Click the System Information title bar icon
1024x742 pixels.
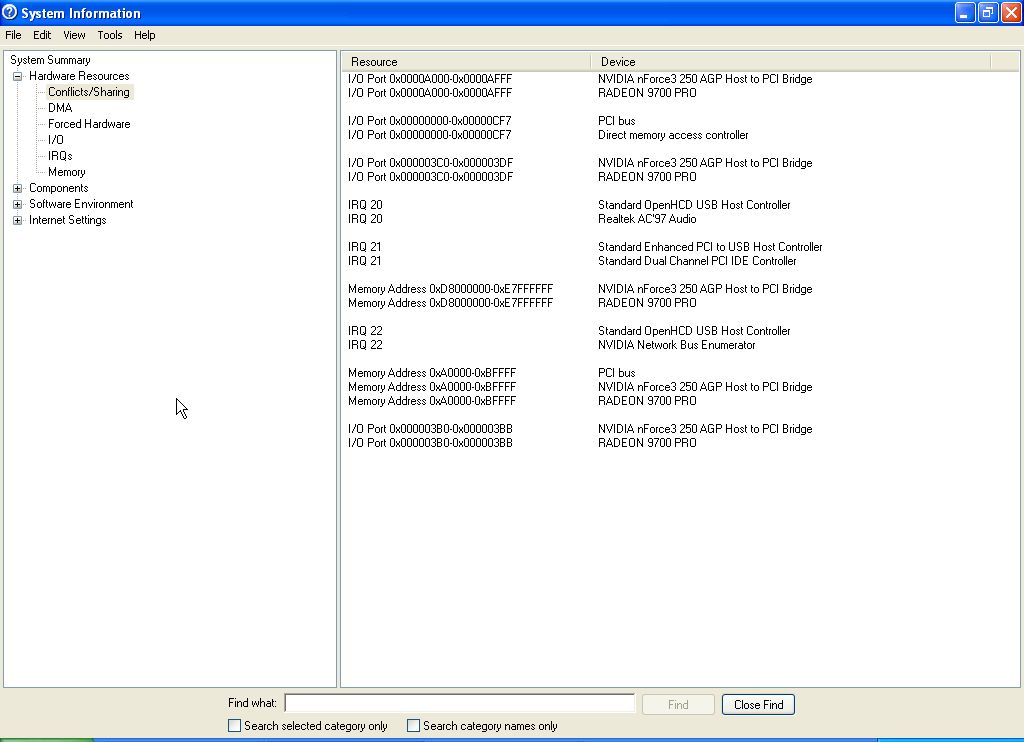(x=10, y=12)
